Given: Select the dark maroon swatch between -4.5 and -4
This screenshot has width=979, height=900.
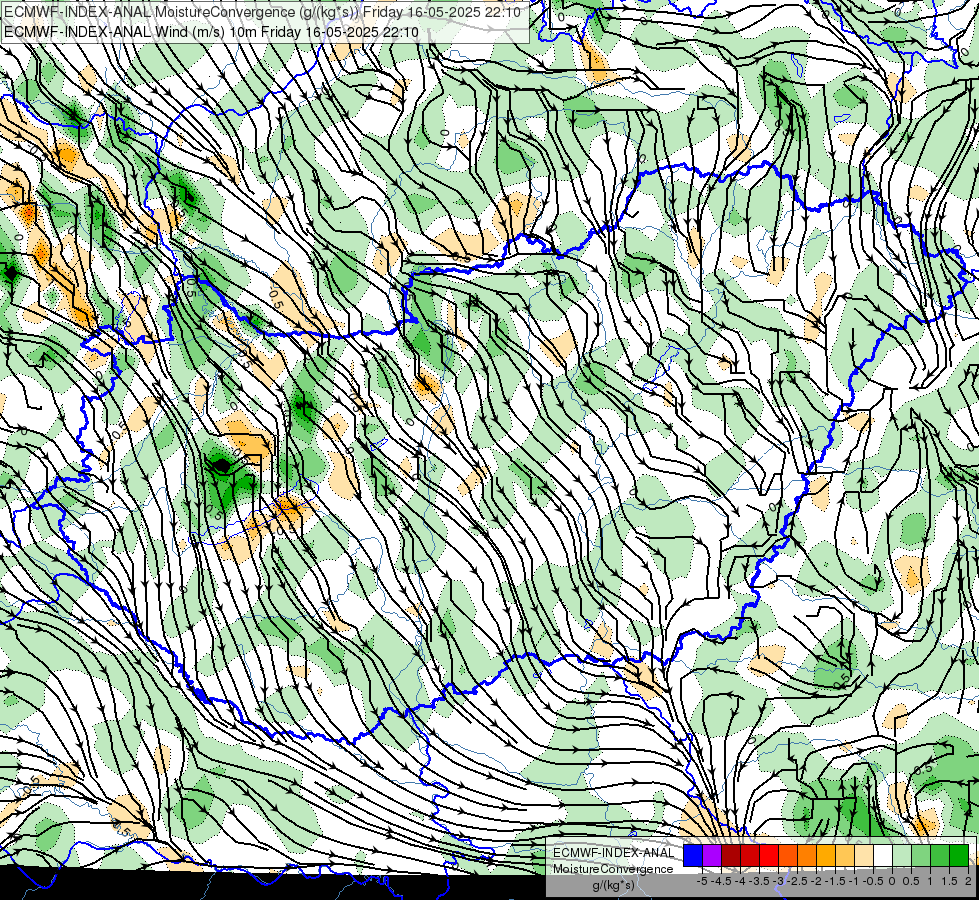Looking at the screenshot, I should (x=731, y=856).
